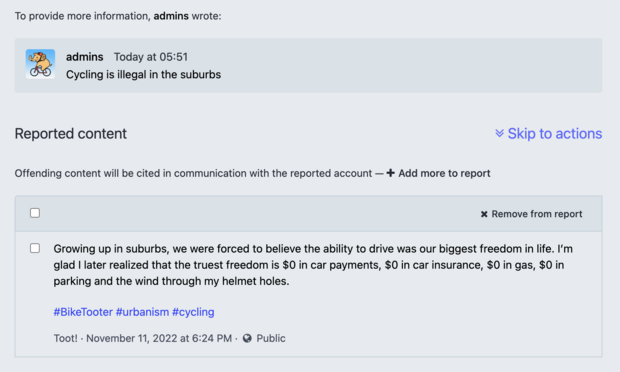Open the #urbanism hashtag

click(x=142, y=312)
